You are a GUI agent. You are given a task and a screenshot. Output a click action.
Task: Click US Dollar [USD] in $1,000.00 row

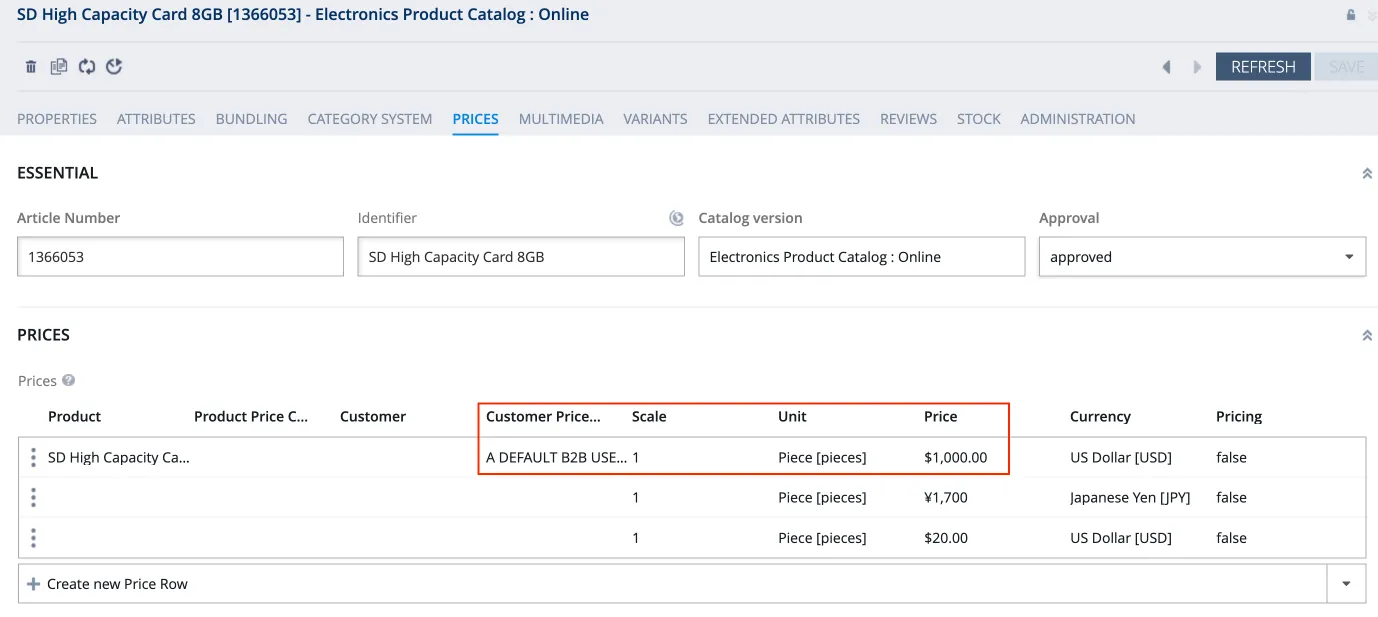click(x=1121, y=457)
